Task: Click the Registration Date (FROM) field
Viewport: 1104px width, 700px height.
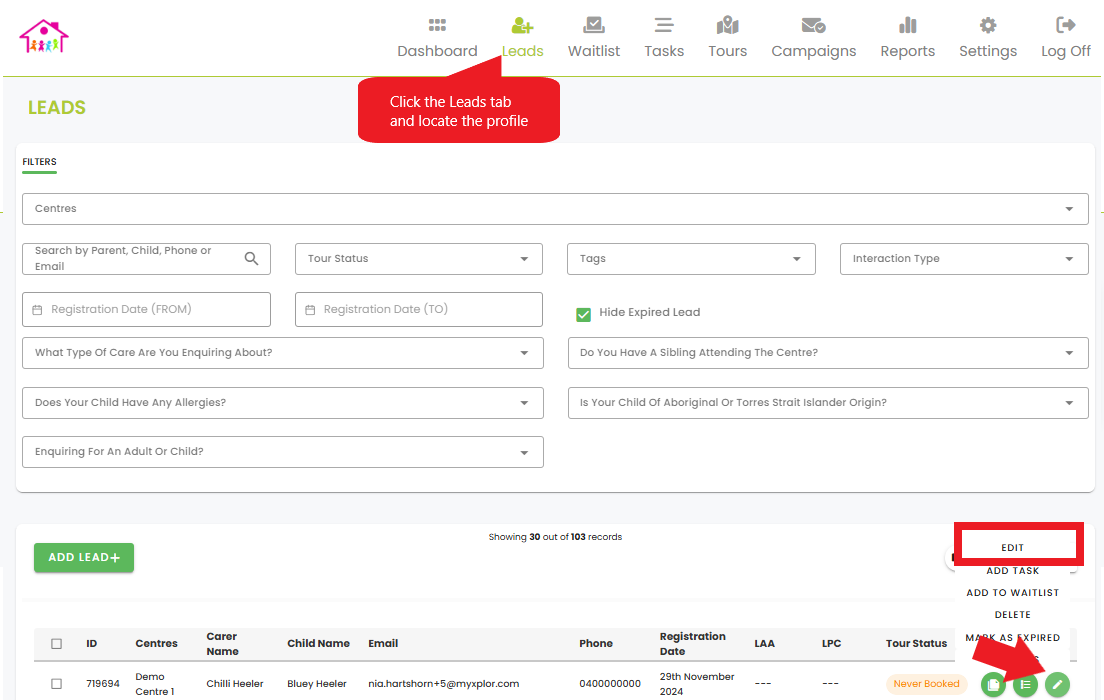Action: click(146, 310)
